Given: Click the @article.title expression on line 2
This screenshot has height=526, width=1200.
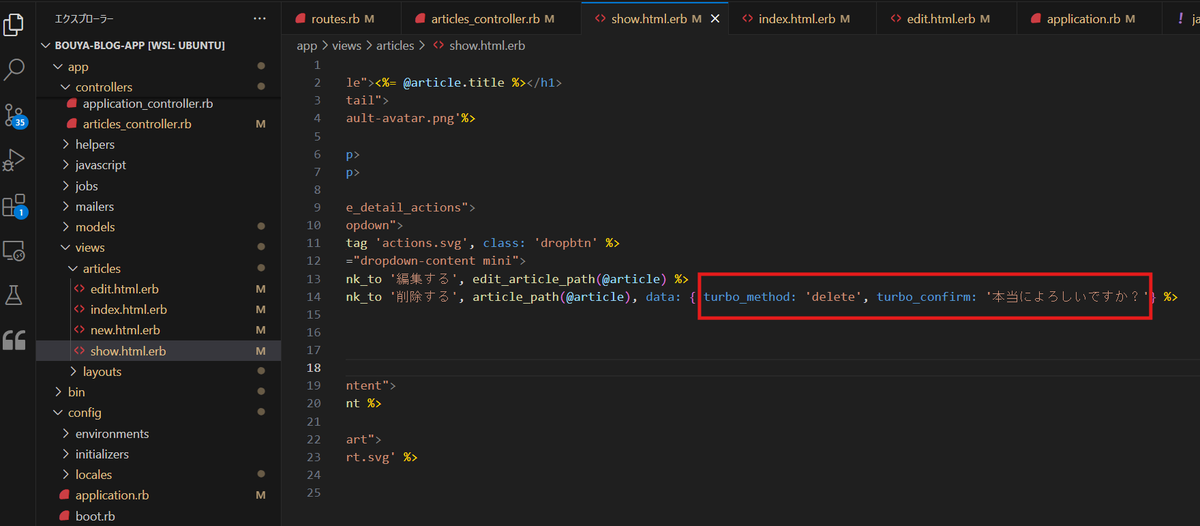Looking at the screenshot, I should tap(456, 83).
